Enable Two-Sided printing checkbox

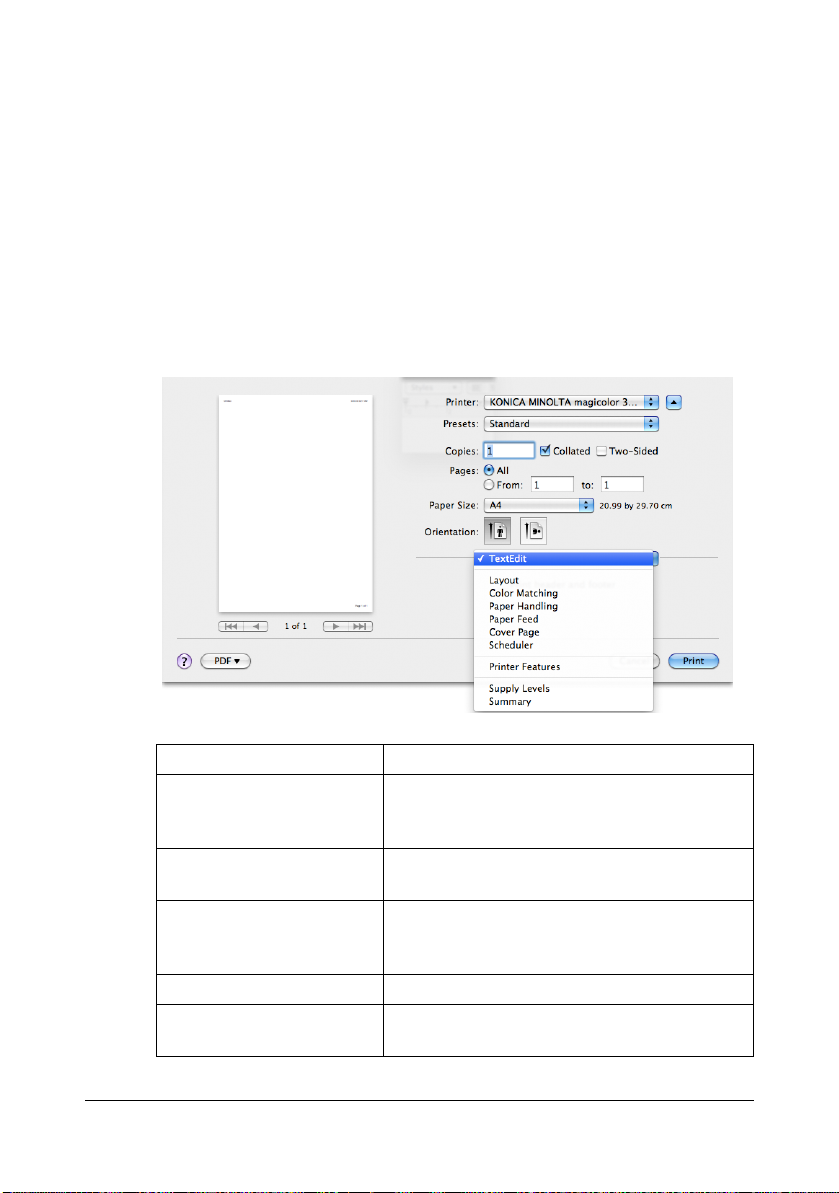click(601, 451)
